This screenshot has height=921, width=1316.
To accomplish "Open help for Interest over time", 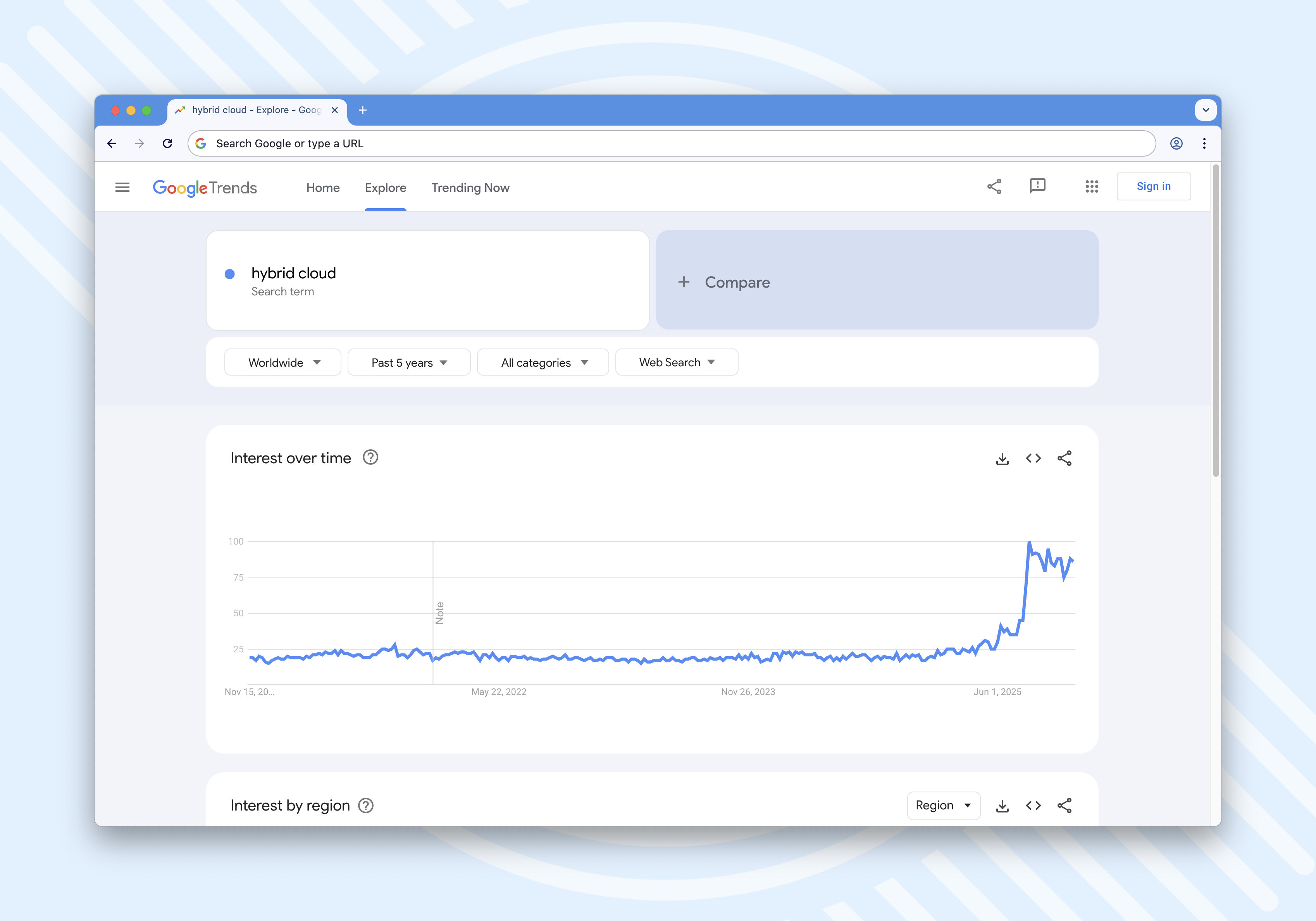I will point(370,457).
